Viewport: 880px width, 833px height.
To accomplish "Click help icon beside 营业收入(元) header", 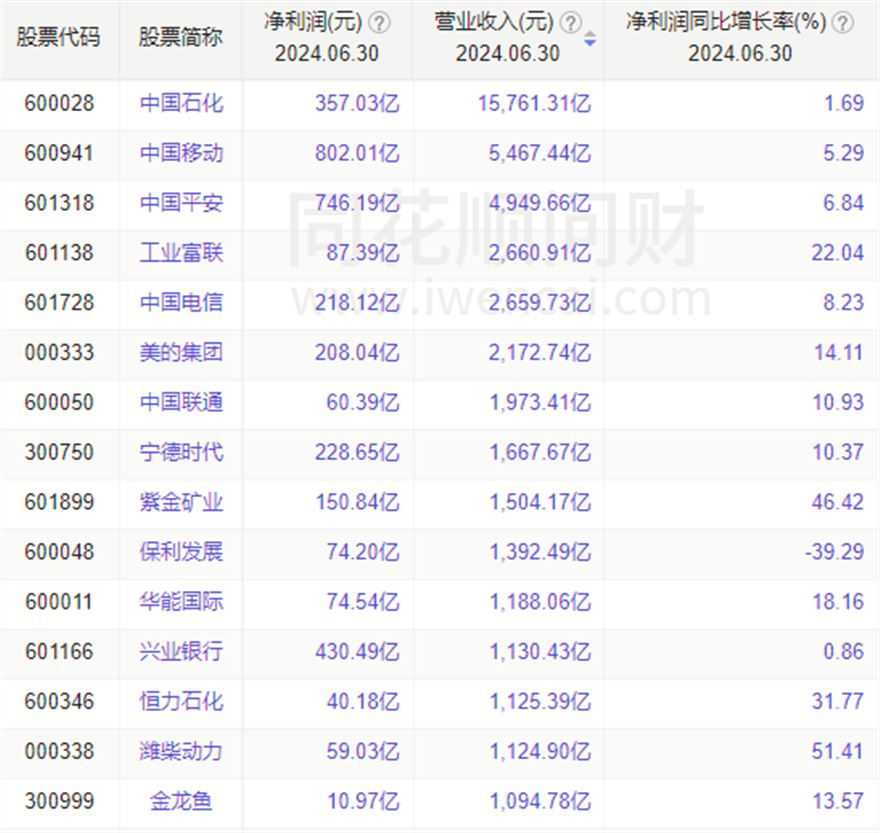I will click(570, 23).
